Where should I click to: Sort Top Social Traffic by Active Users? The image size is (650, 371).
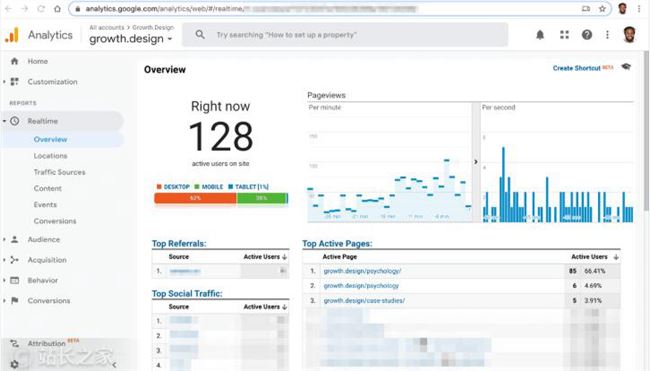(265, 307)
